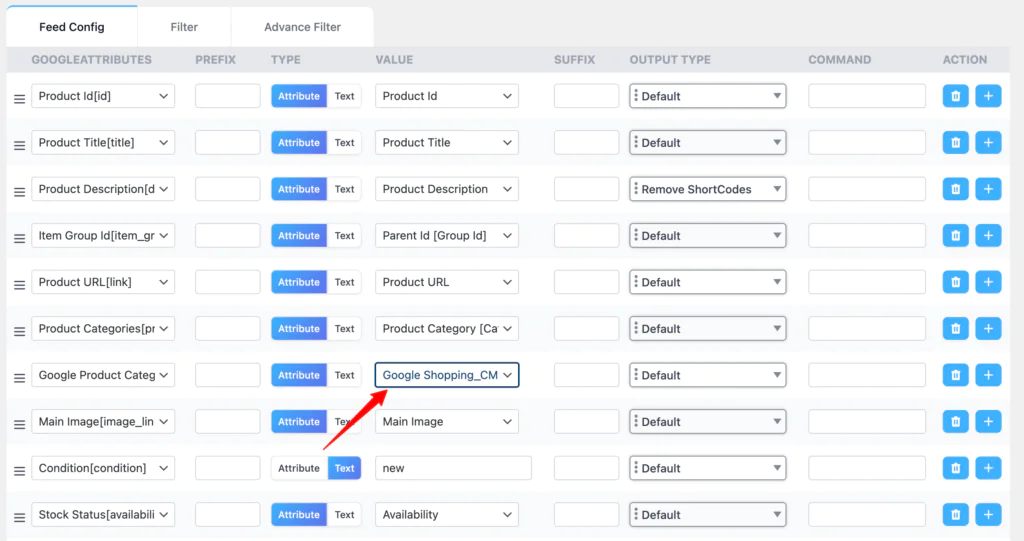Image resolution: width=1024 pixels, height=541 pixels.
Task: Open Google Product Category attribute dropdown
Action: (103, 375)
